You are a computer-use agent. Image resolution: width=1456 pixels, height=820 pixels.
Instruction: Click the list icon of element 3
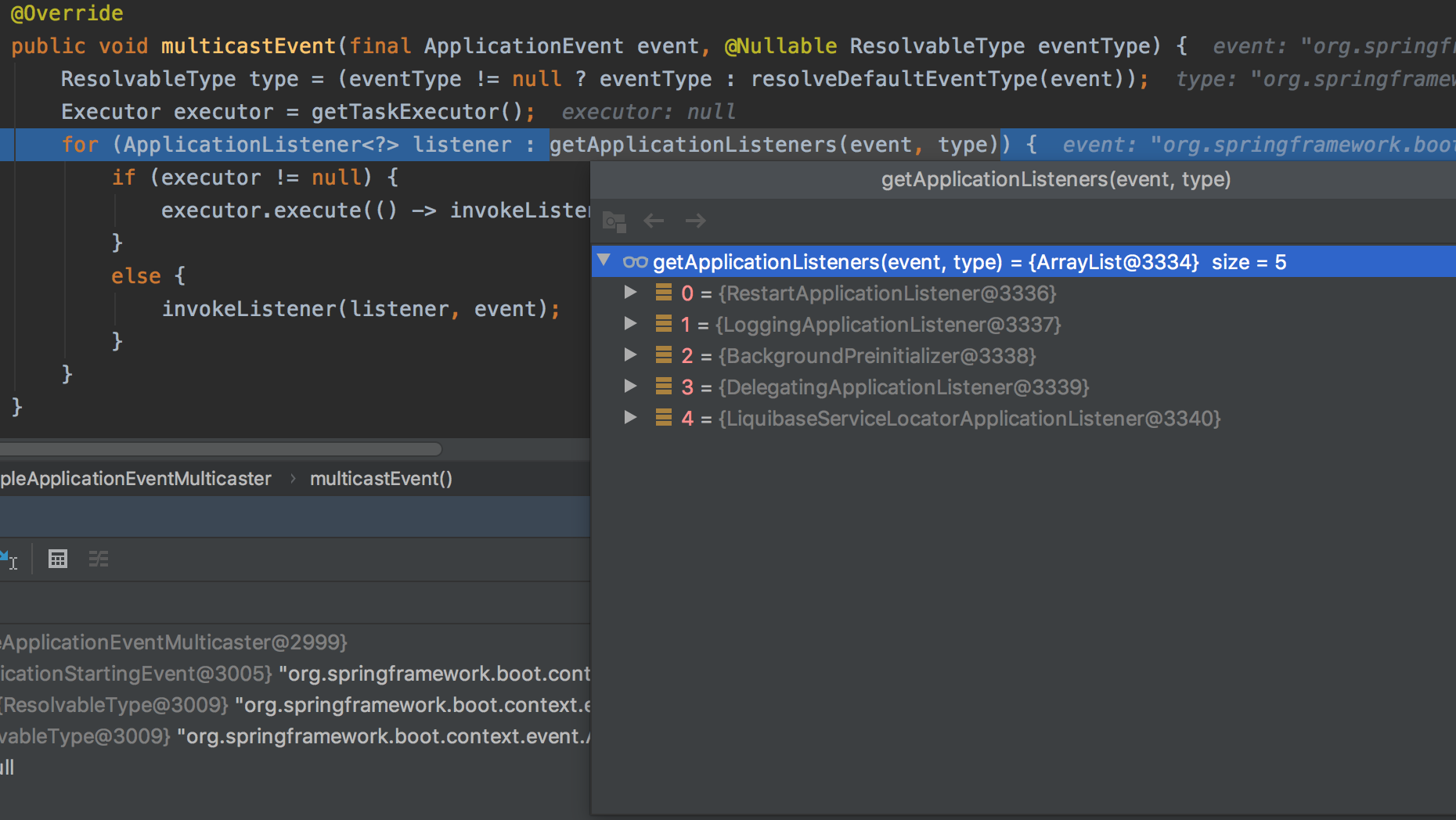pos(664,387)
